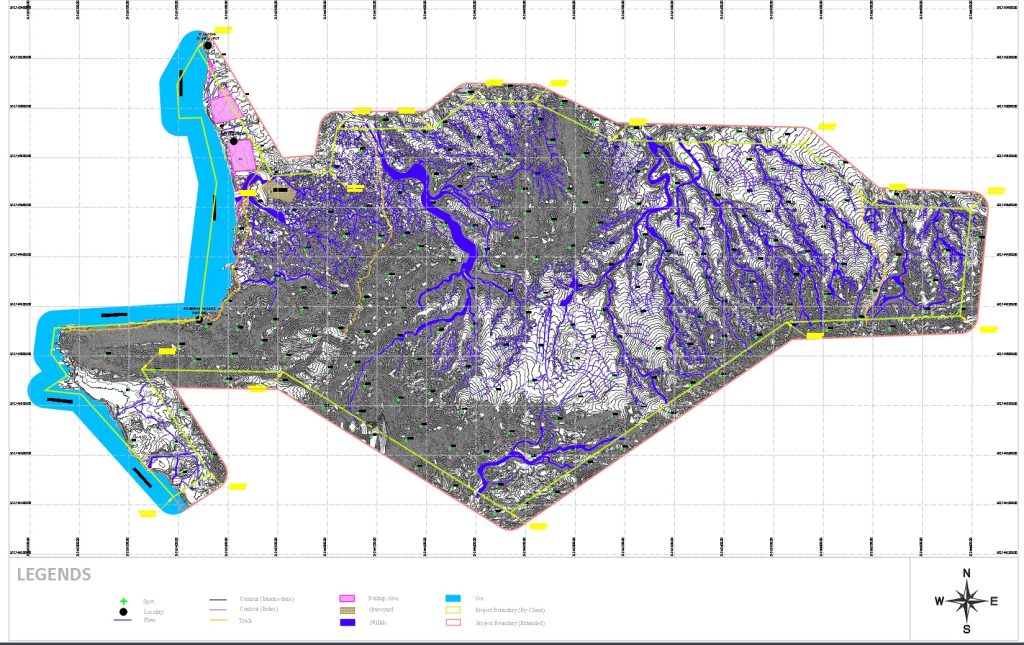
Task: Select the brown Graveyard legend swatch
Action: coord(349,609)
